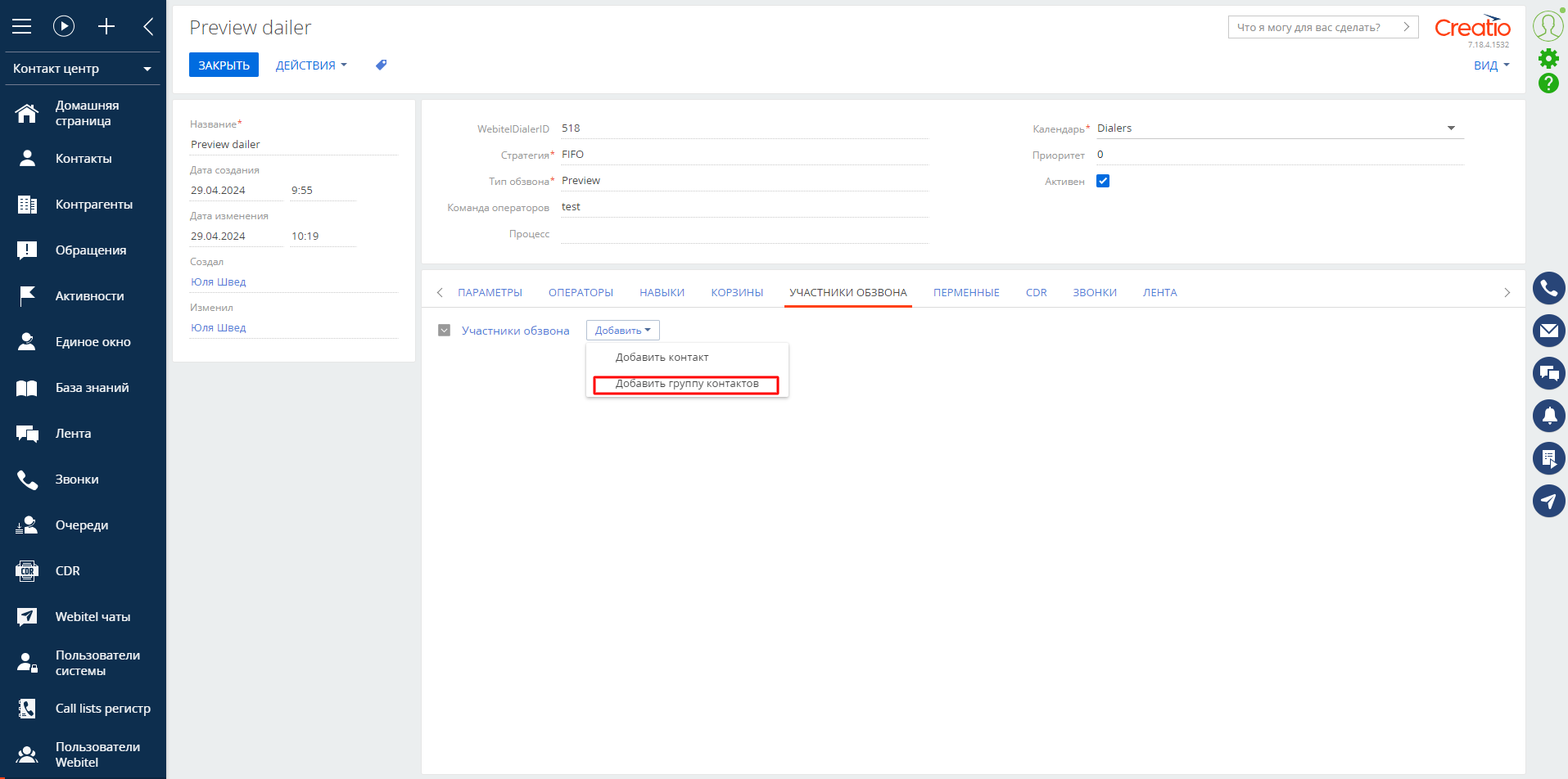Switch to the ЗВОНКИ tab
Viewport: 1568px width, 779px height.
click(x=1095, y=292)
